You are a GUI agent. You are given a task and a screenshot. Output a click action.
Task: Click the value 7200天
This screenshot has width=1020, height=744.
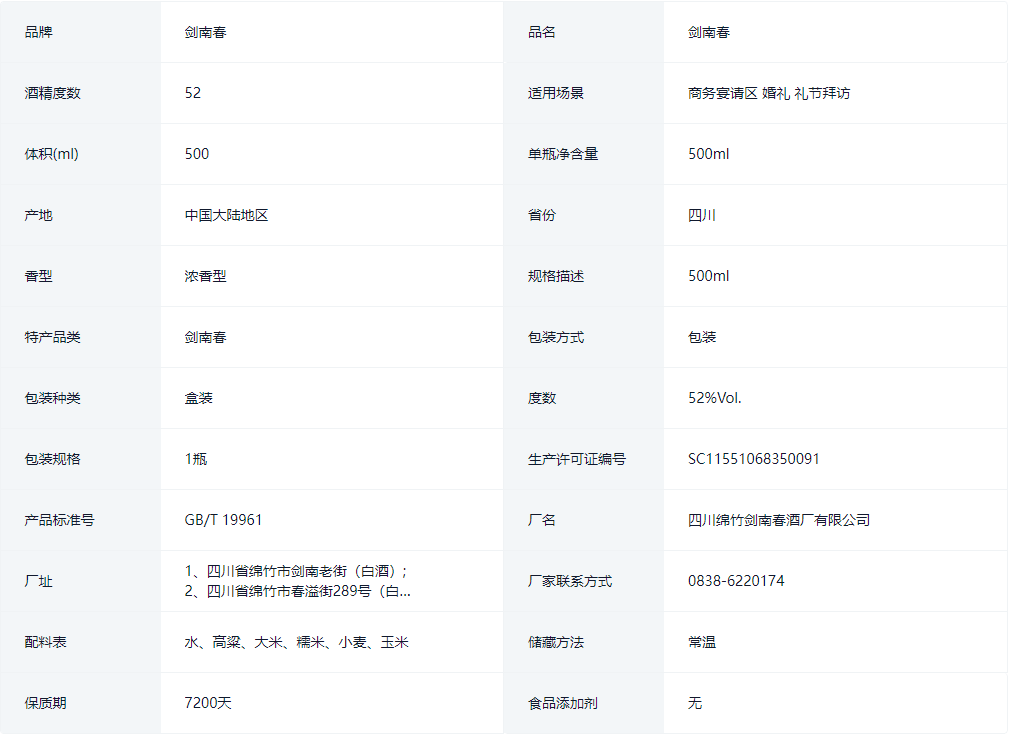[x=208, y=703]
